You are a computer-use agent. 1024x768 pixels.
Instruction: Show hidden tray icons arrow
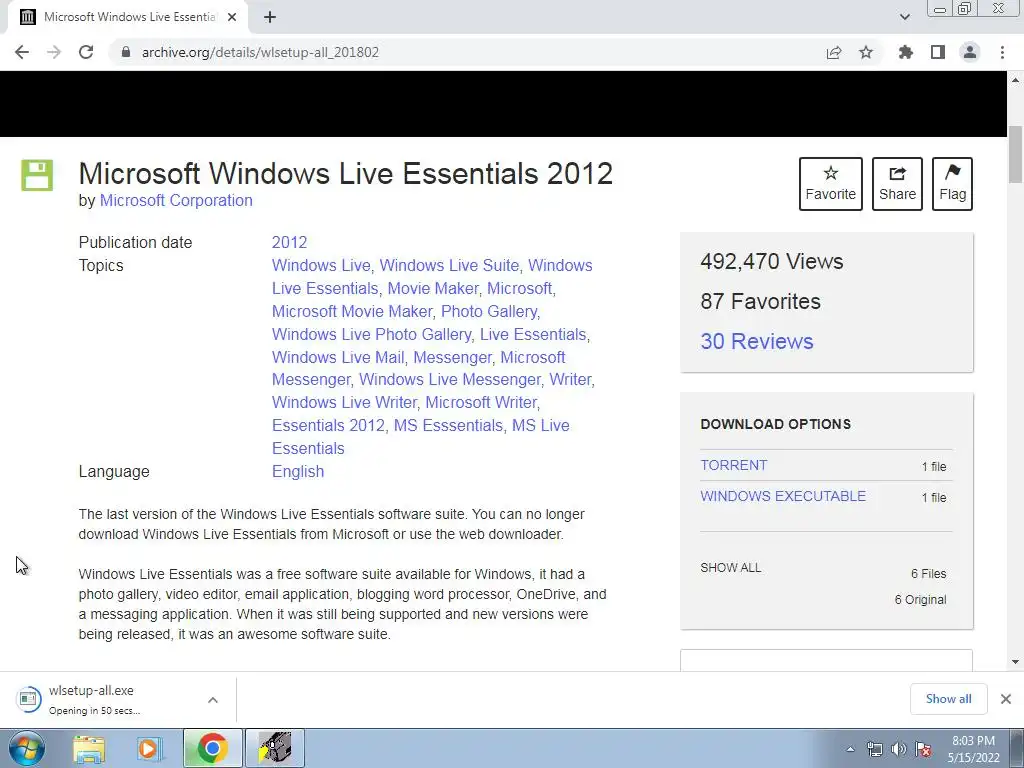tap(850, 749)
